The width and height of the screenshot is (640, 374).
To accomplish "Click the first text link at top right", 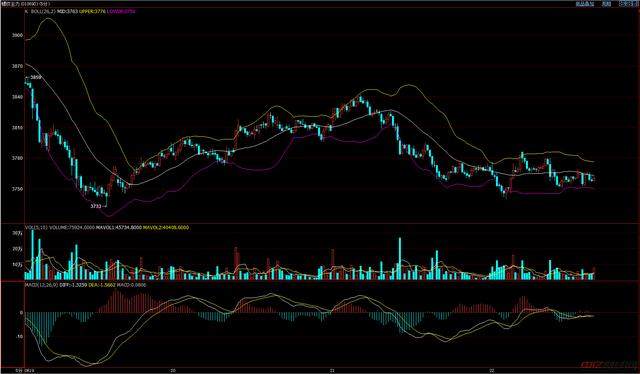I will 584,4.
